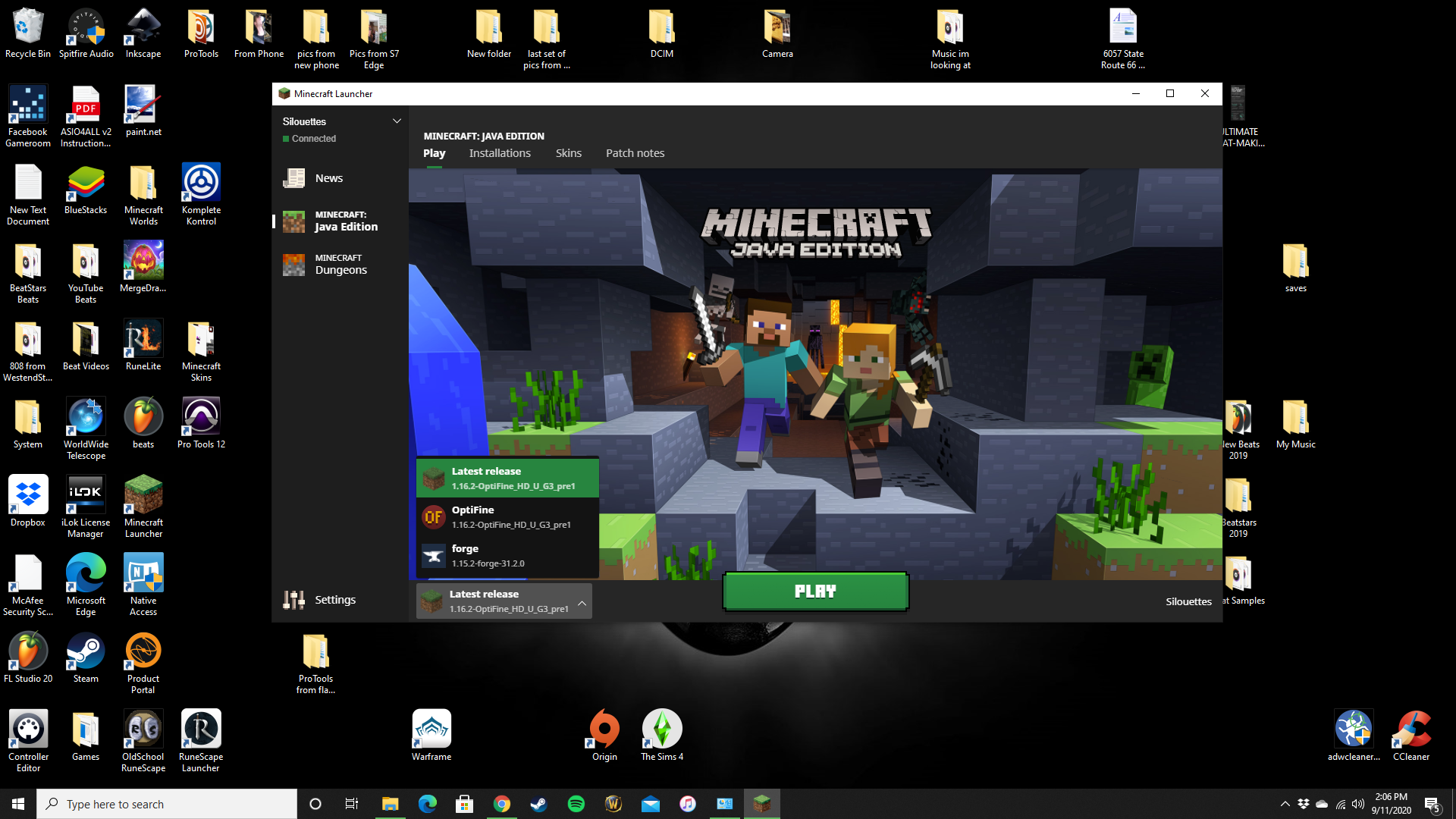This screenshot has height=819, width=1456.
Task: Switch to the Skins tab
Action: (568, 153)
